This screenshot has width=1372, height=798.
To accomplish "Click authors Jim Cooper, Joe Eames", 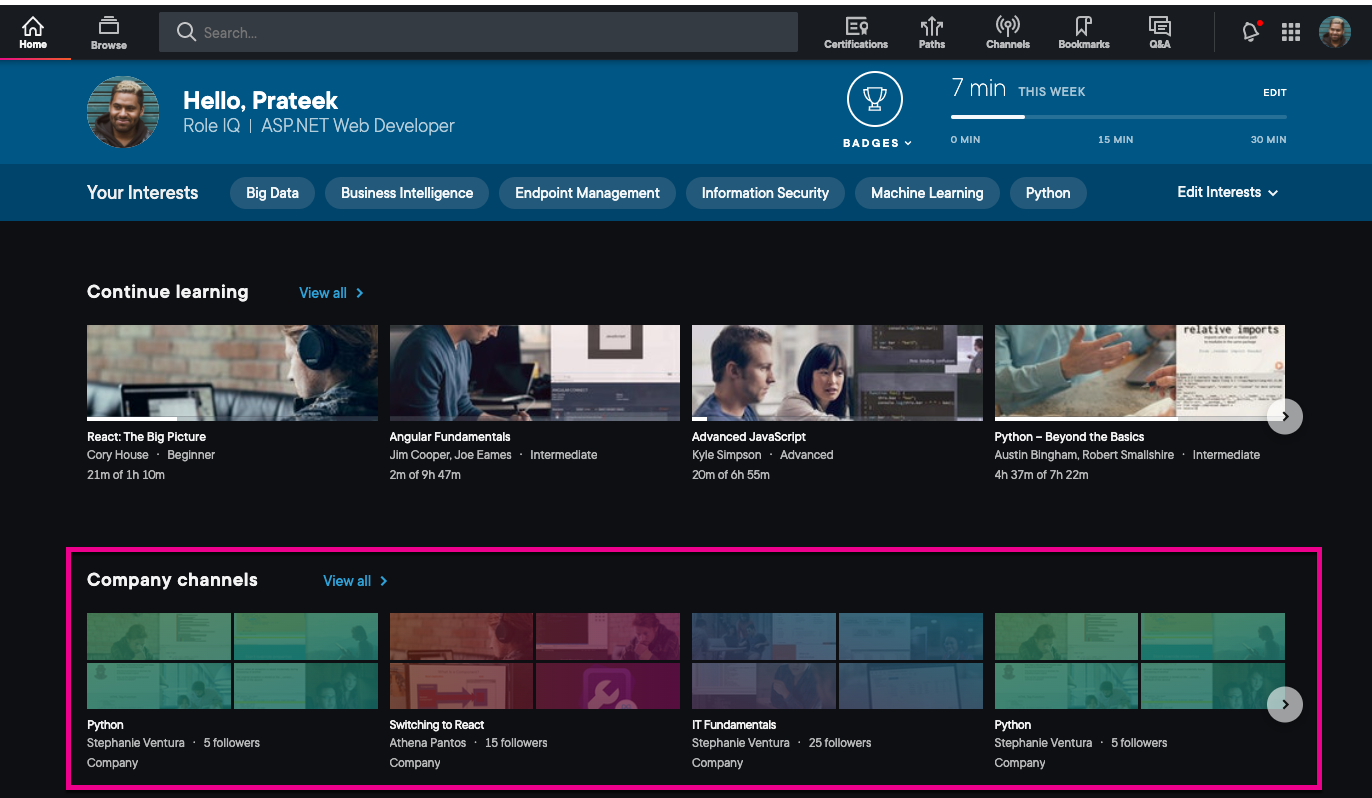I will point(451,455).
